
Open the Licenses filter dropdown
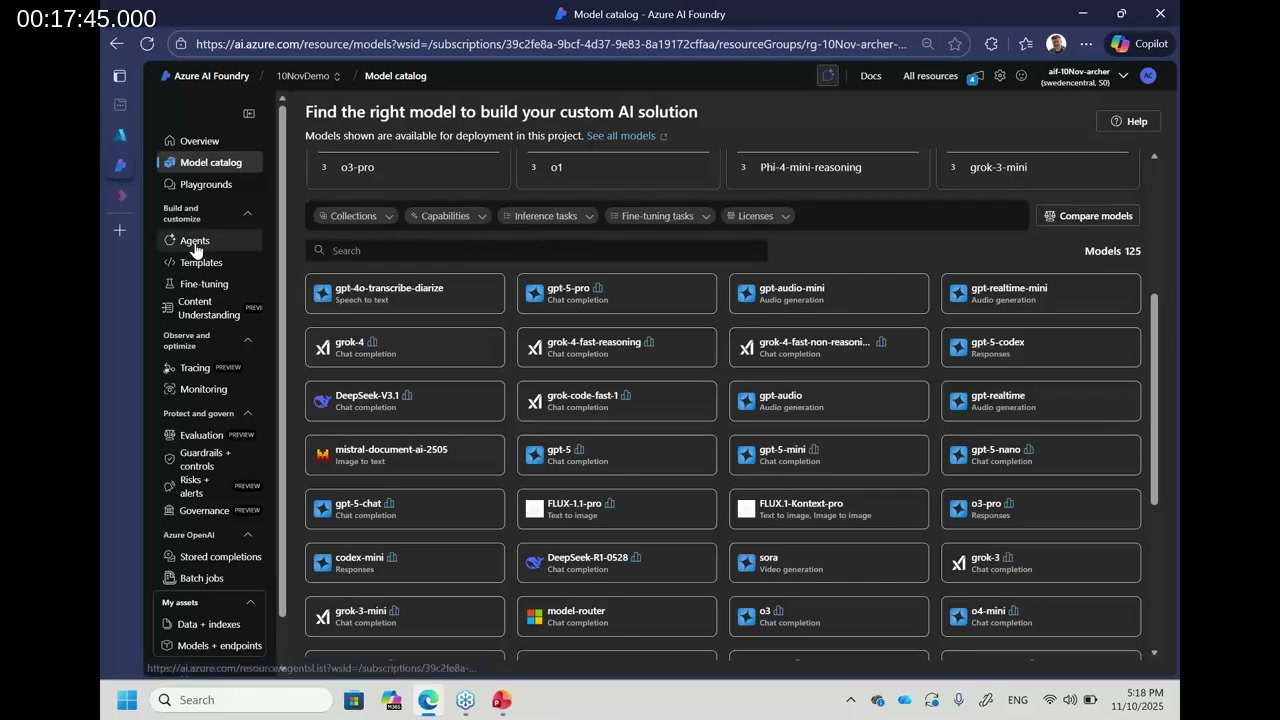point(757,216)
